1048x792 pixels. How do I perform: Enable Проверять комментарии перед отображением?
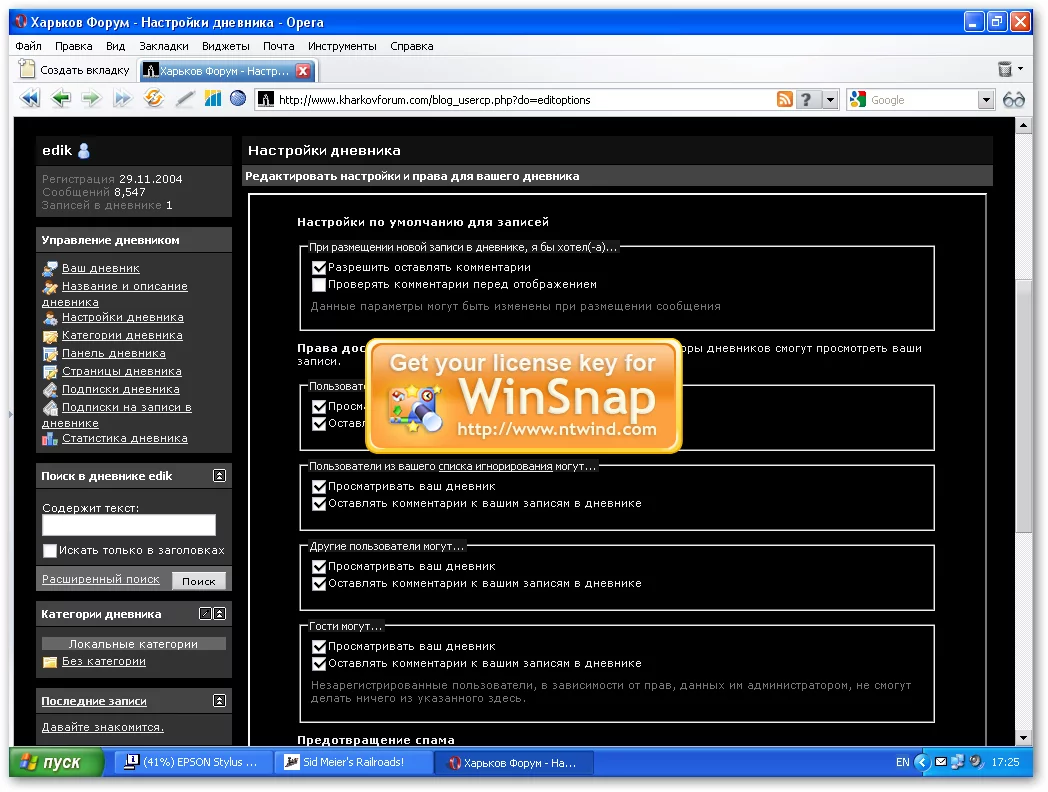319,285
